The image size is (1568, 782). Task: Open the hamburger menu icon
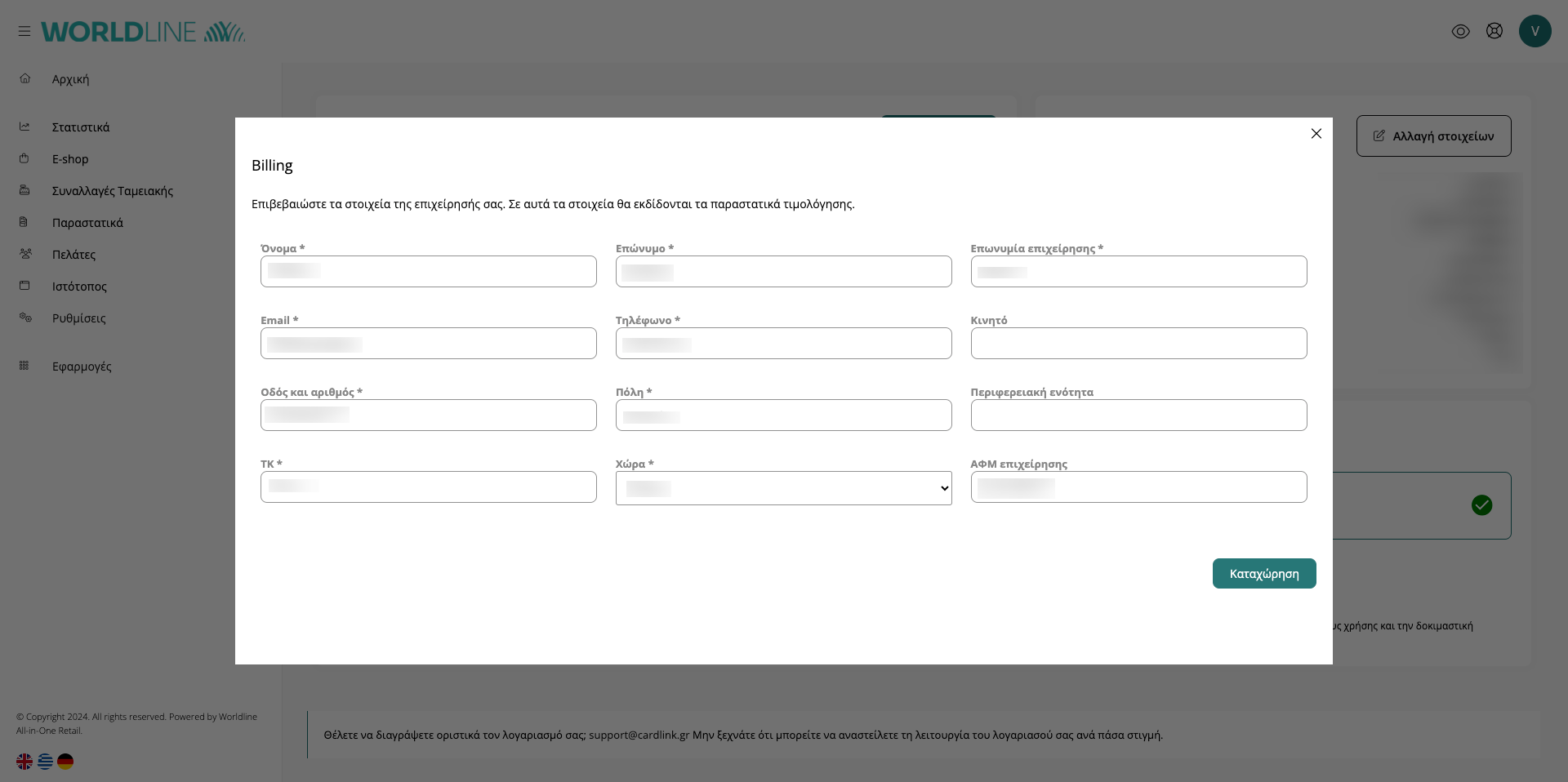[x=24, y=31]
